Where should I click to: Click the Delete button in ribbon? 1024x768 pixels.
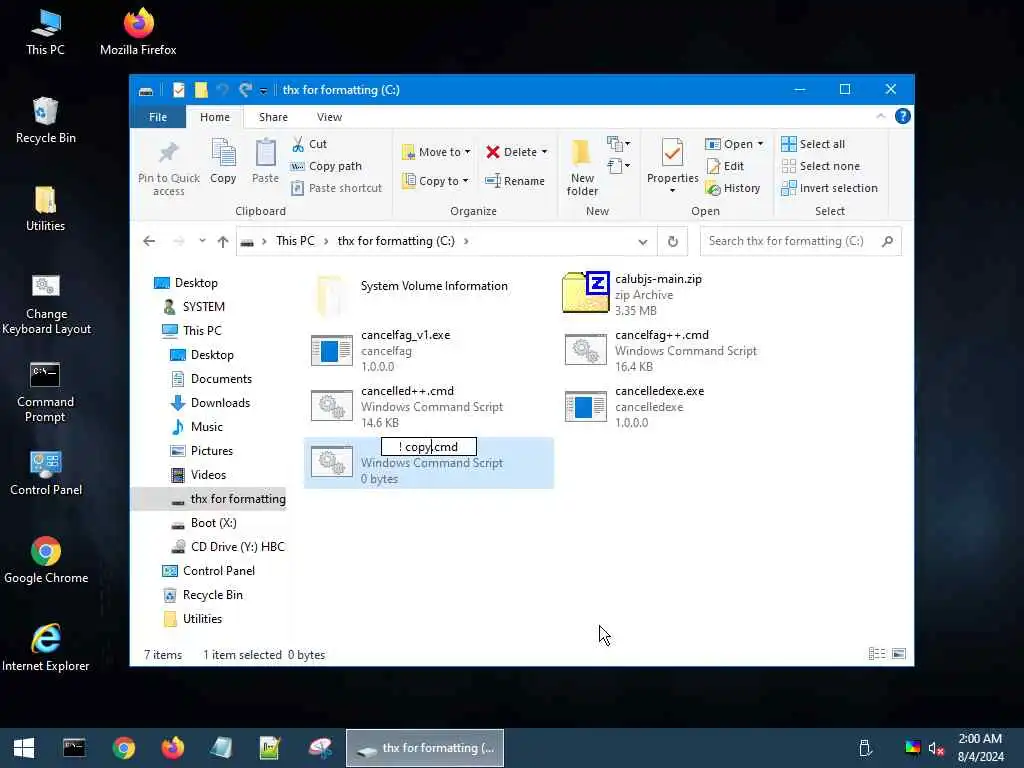pyautogui.click(x=512, y=152)
